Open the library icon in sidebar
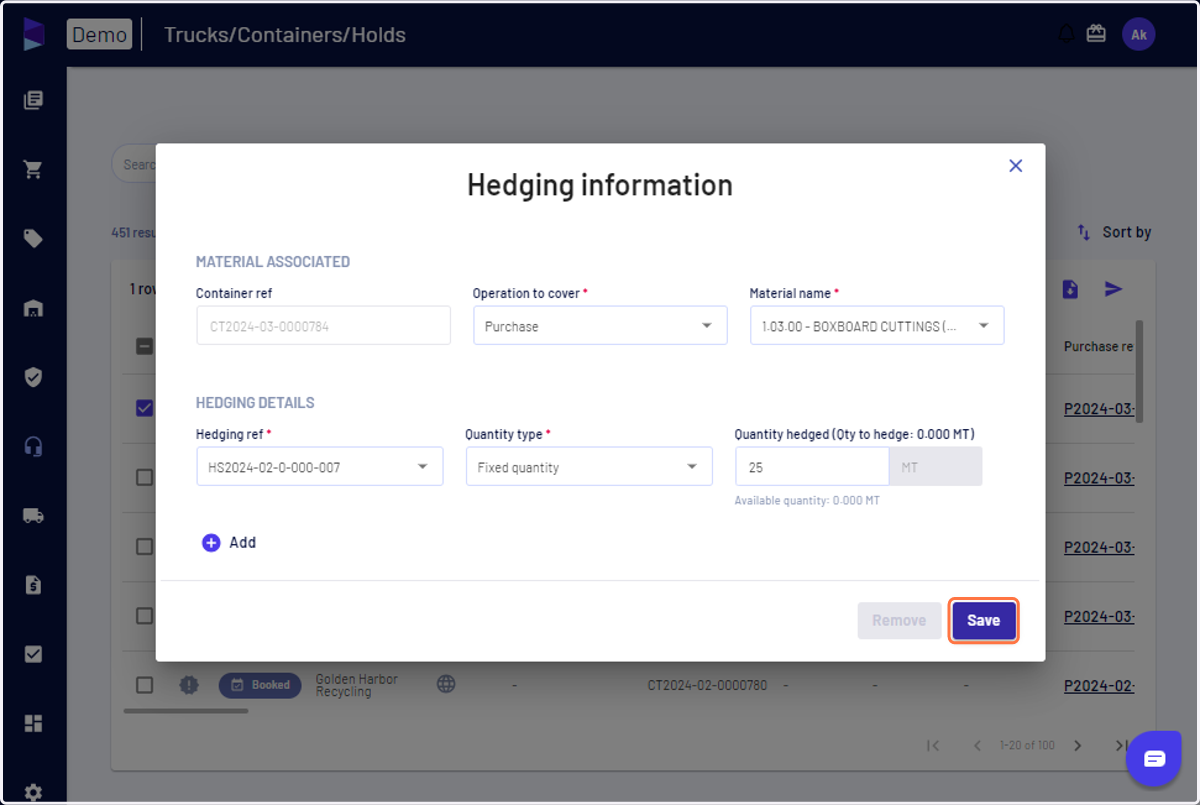Image resolution: width=1200 pixels, height=805 pixels. (x=33, y=100)
